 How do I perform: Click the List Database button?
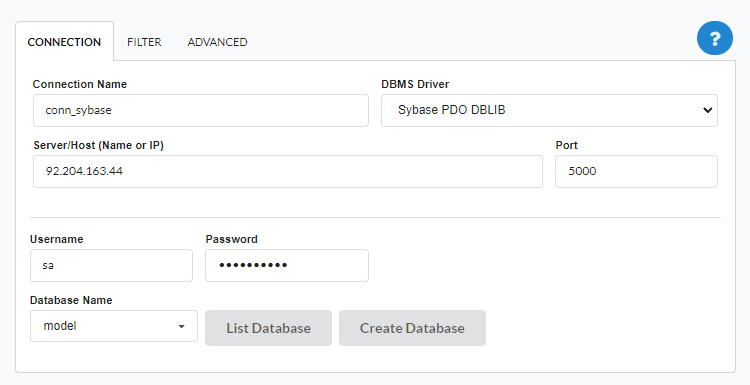(x=268, y=328)
